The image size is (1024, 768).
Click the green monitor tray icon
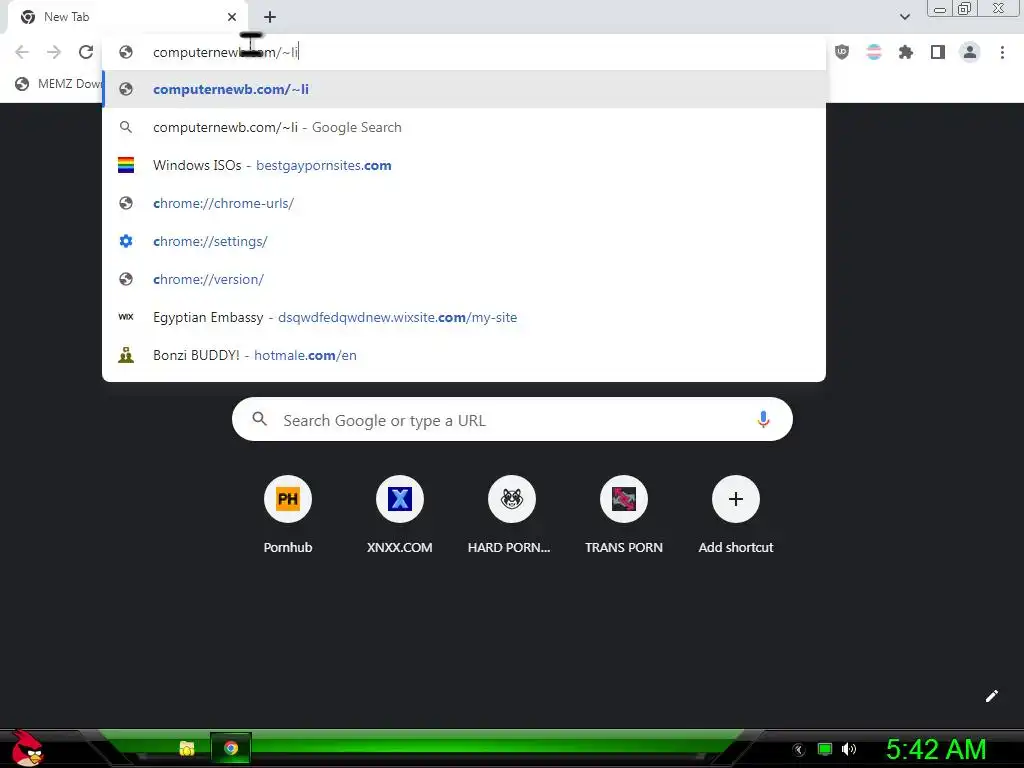coord(825,749)
